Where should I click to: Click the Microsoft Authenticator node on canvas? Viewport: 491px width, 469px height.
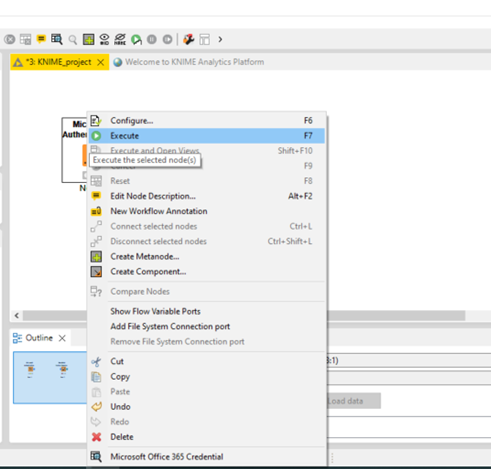pos(75,150)
